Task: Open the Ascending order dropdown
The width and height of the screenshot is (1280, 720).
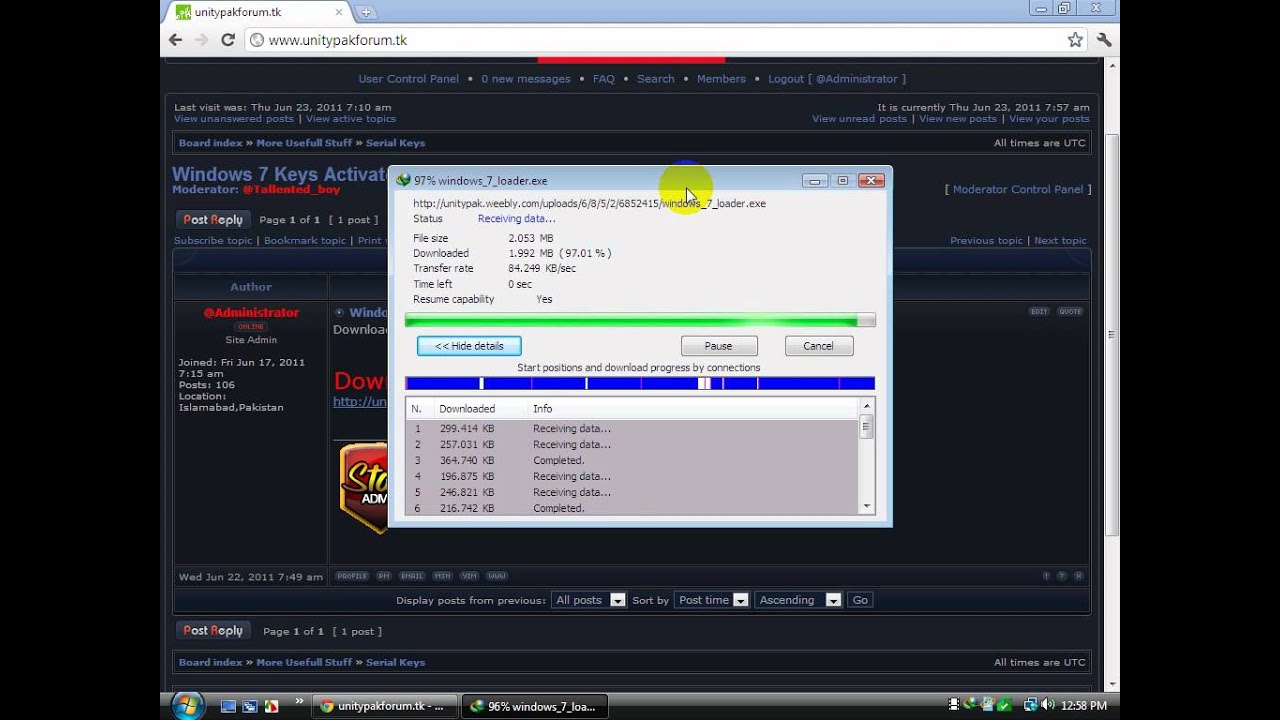Action: [798, 600]
